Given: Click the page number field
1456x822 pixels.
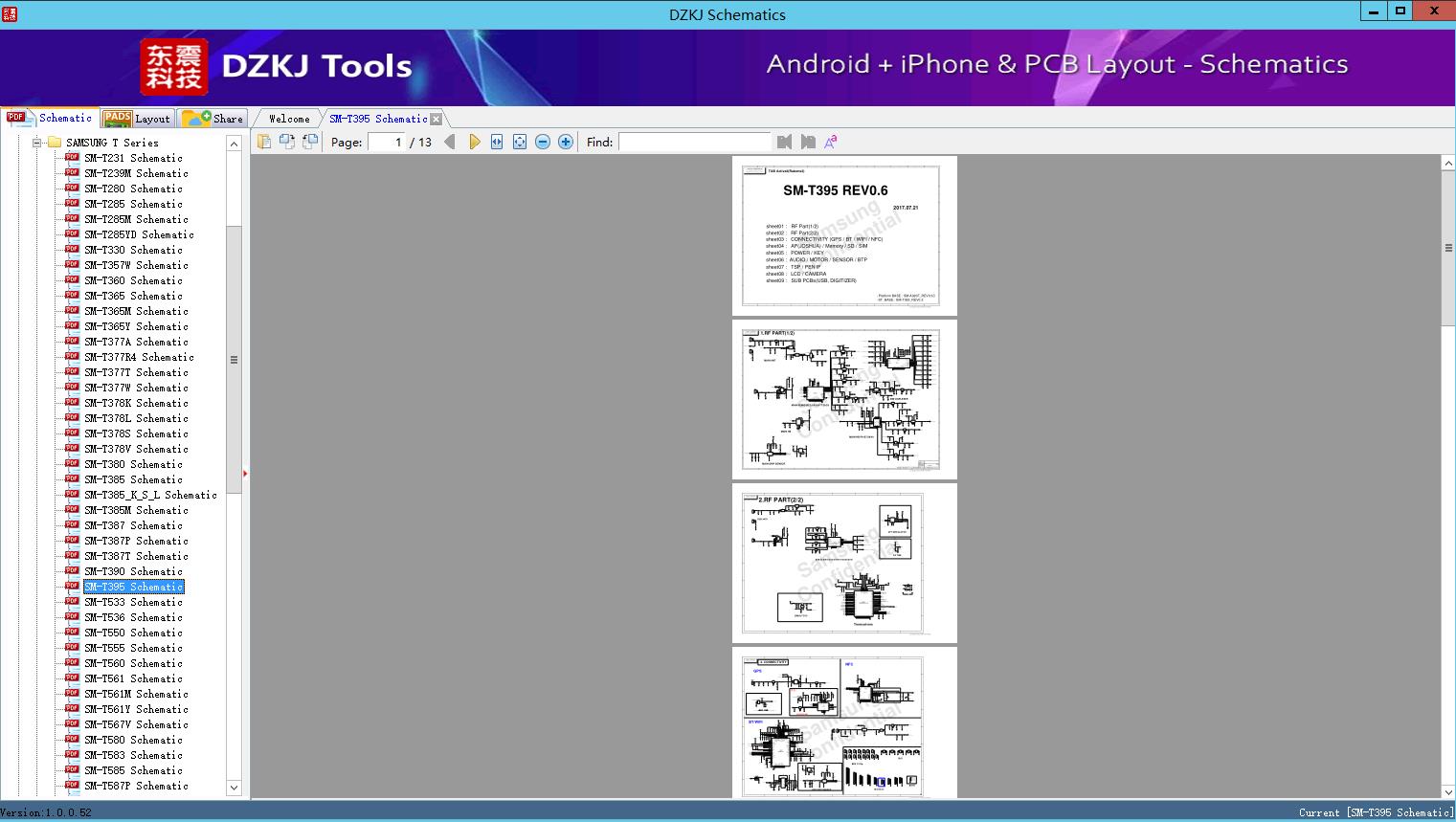Looking at the screenshot, I should 387,142.
